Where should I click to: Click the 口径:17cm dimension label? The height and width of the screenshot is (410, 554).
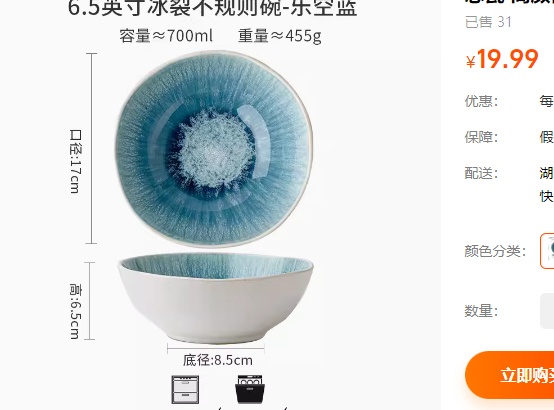pyautogui.click(x=76, y=161)
